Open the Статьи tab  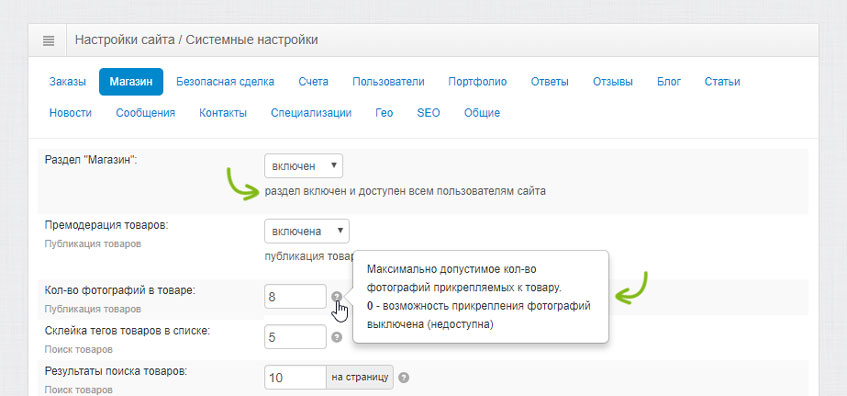tap(722, 82)
